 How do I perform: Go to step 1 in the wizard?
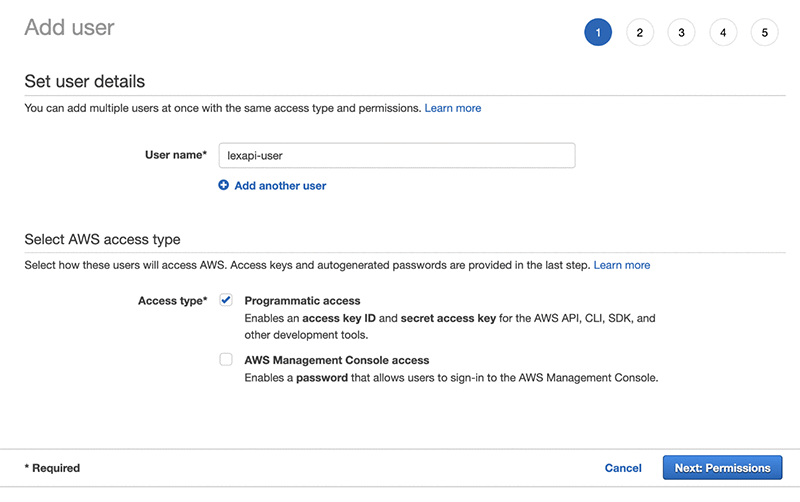pyautogui.click(x=597, y=33)
